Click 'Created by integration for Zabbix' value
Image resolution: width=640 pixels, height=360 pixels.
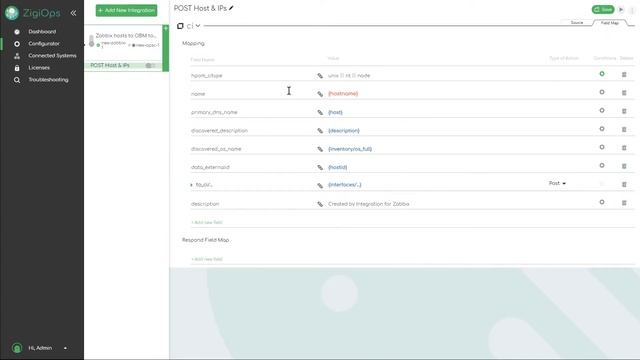click(x=369, y=204)
